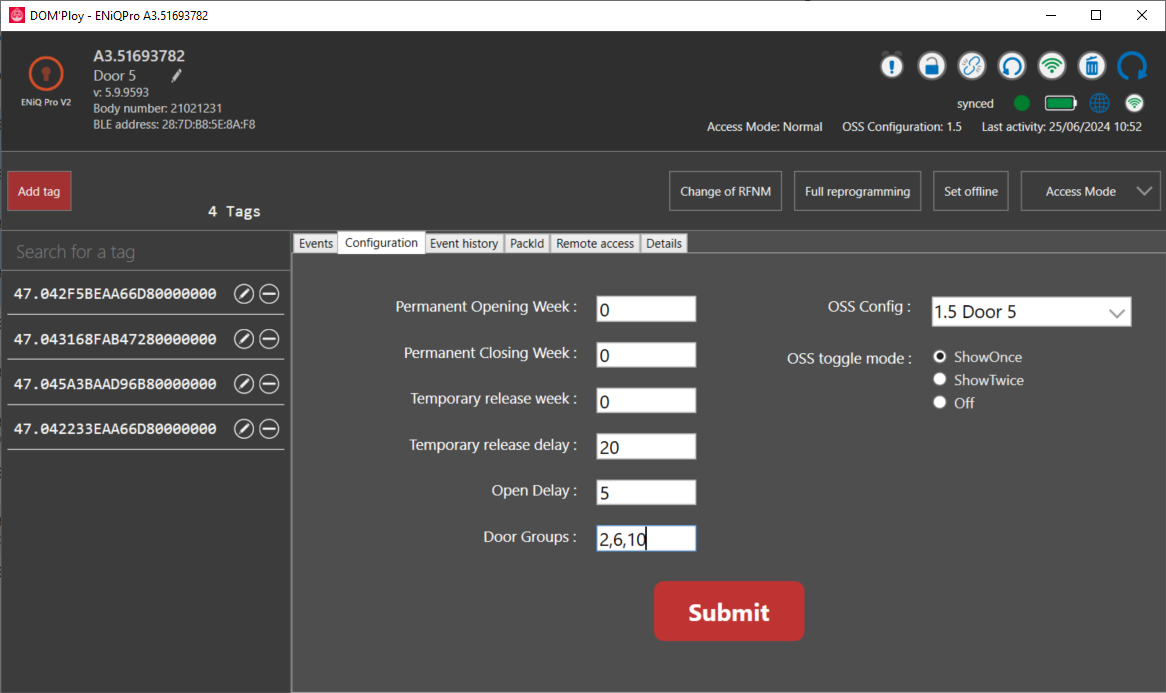The height and width of the screenshot is (693, 1166).
Task: Click the broken chain link icon
Action: (971, 66)
